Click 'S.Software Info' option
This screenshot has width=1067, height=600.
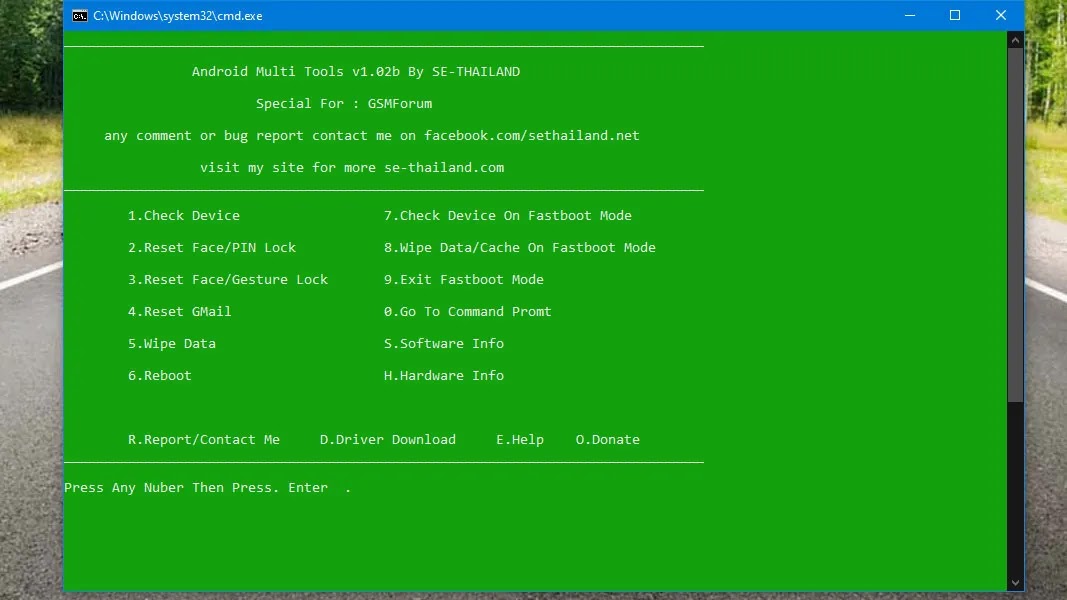point(444,344)
